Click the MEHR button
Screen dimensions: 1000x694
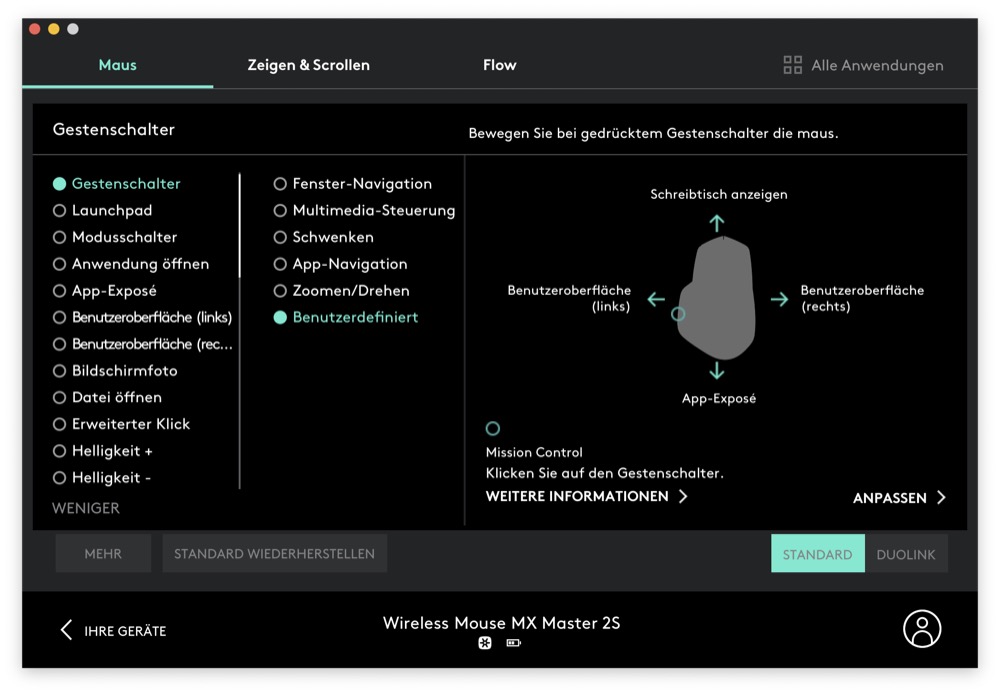coord(103,553)
